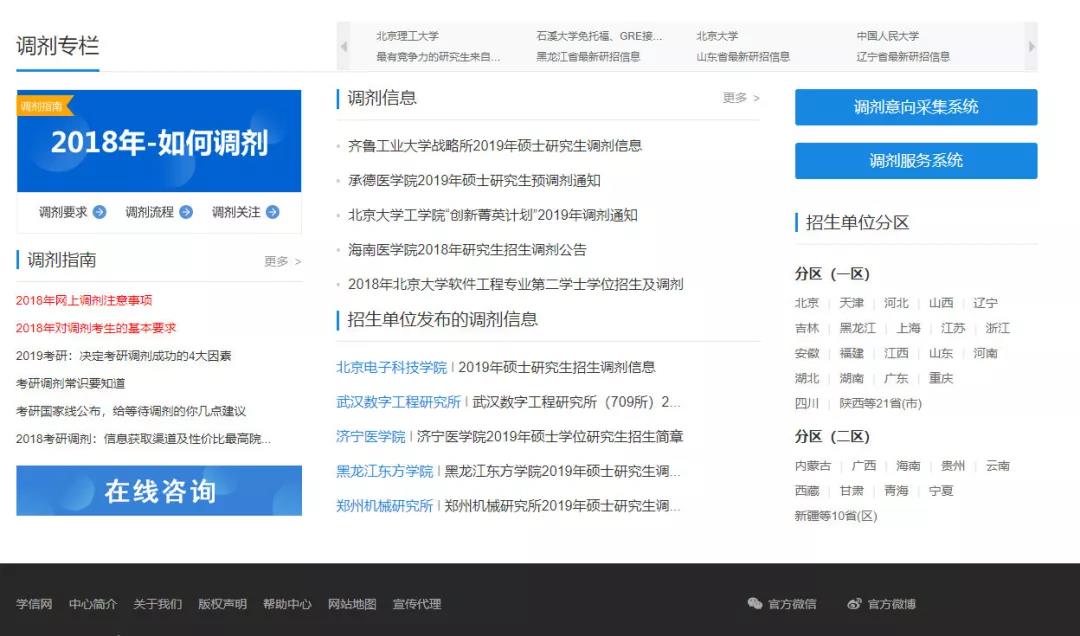Open the 调剂服务系统 button

tap(915, 161)
